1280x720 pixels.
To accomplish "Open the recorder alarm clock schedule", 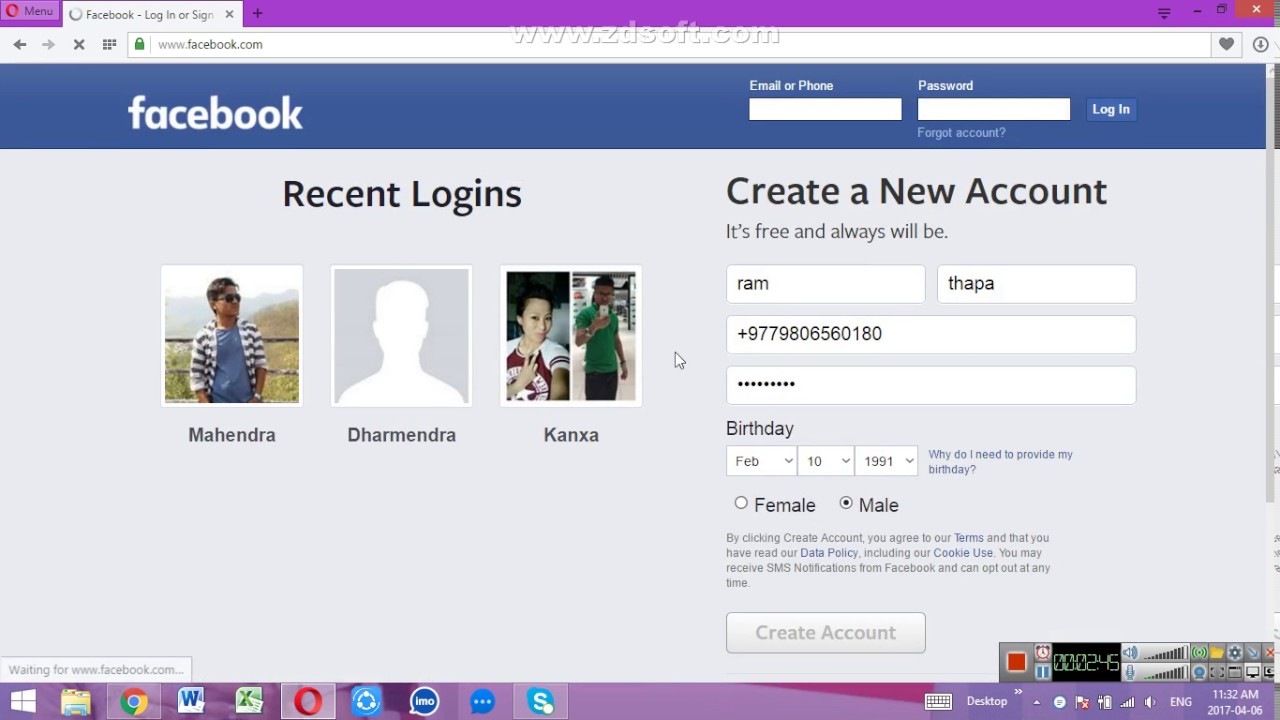I will click(1043, 653).
